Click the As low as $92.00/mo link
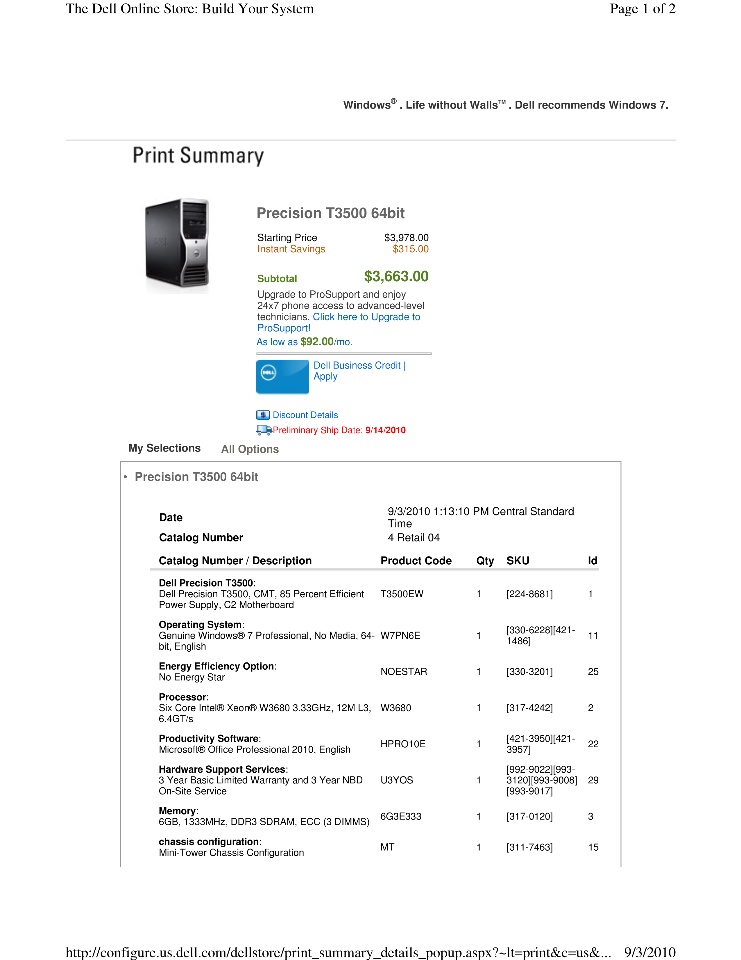The image size is (741, 960). 304,342
